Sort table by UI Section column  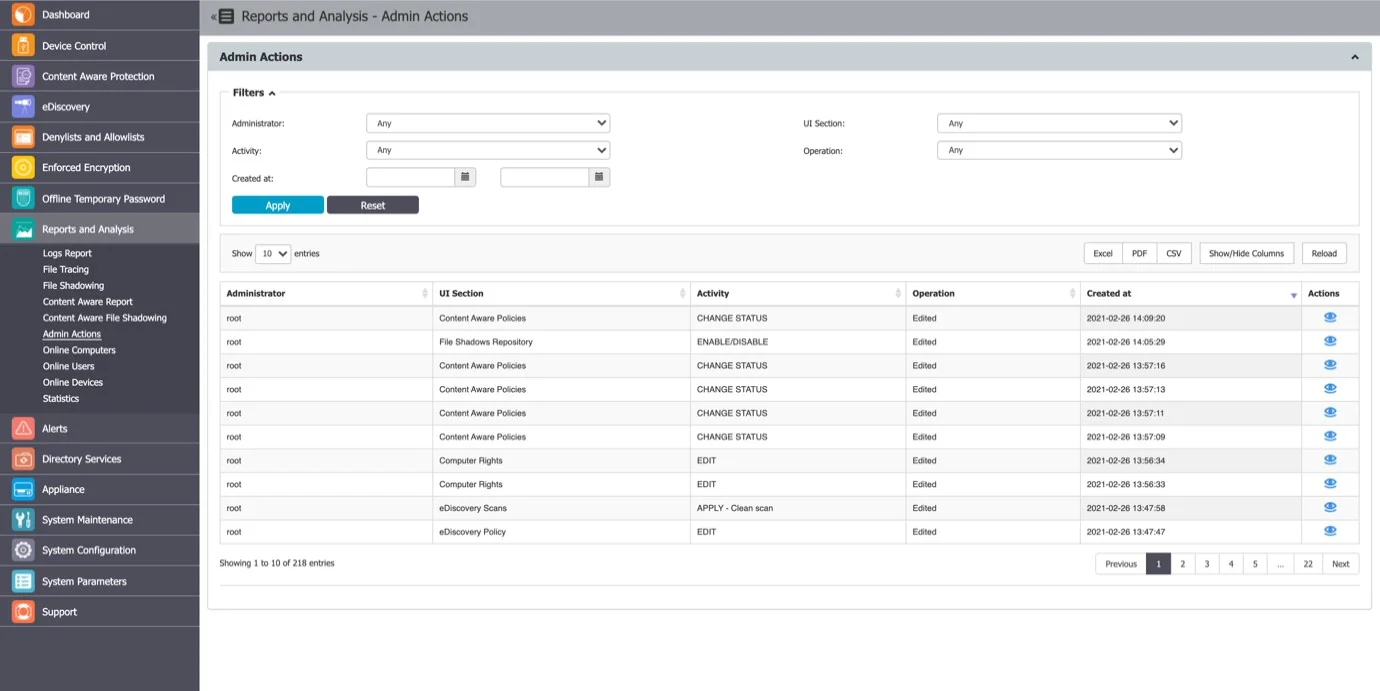561,293
